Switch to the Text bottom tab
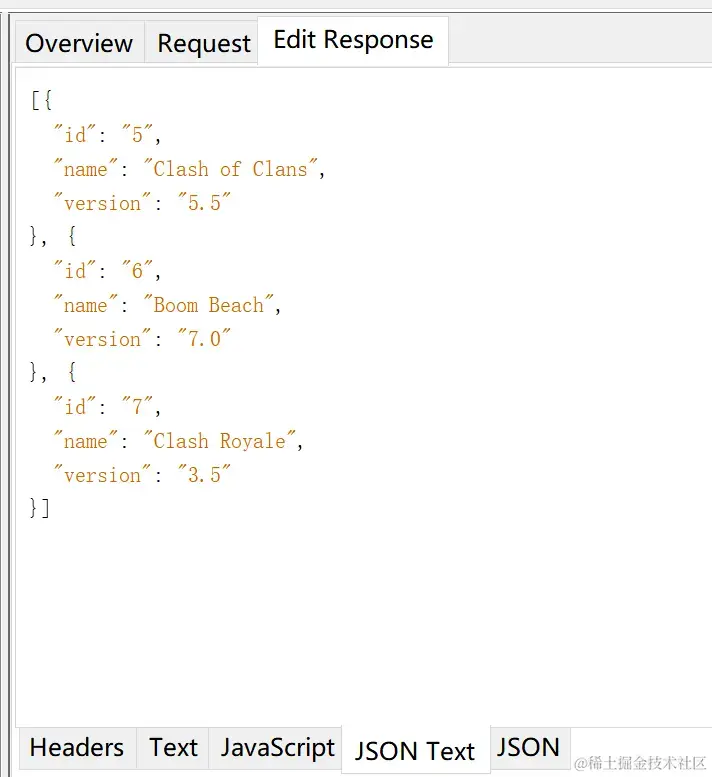This screenshot has width=712, height=777. click(173, 747)
